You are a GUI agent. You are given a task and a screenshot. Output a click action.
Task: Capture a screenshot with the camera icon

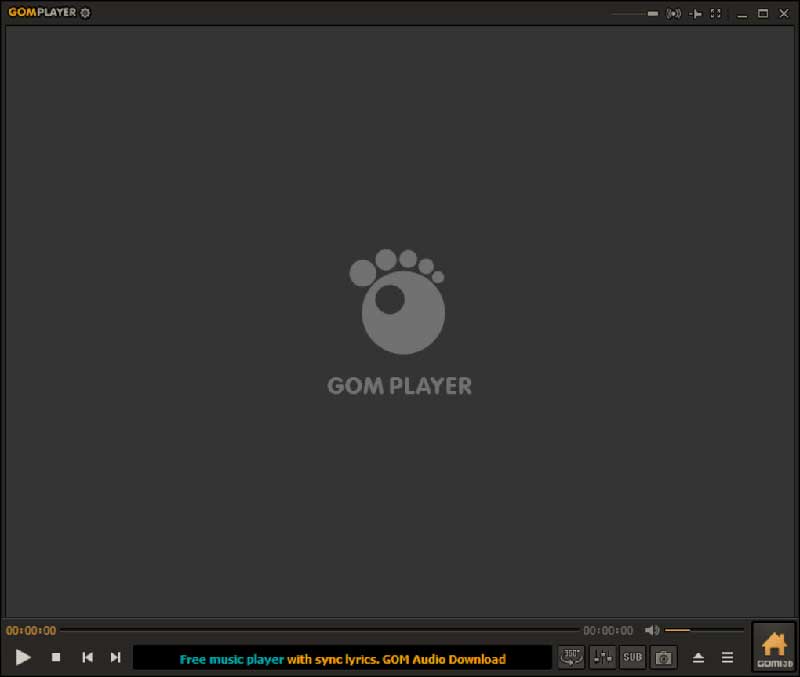(x=663, y=657)
